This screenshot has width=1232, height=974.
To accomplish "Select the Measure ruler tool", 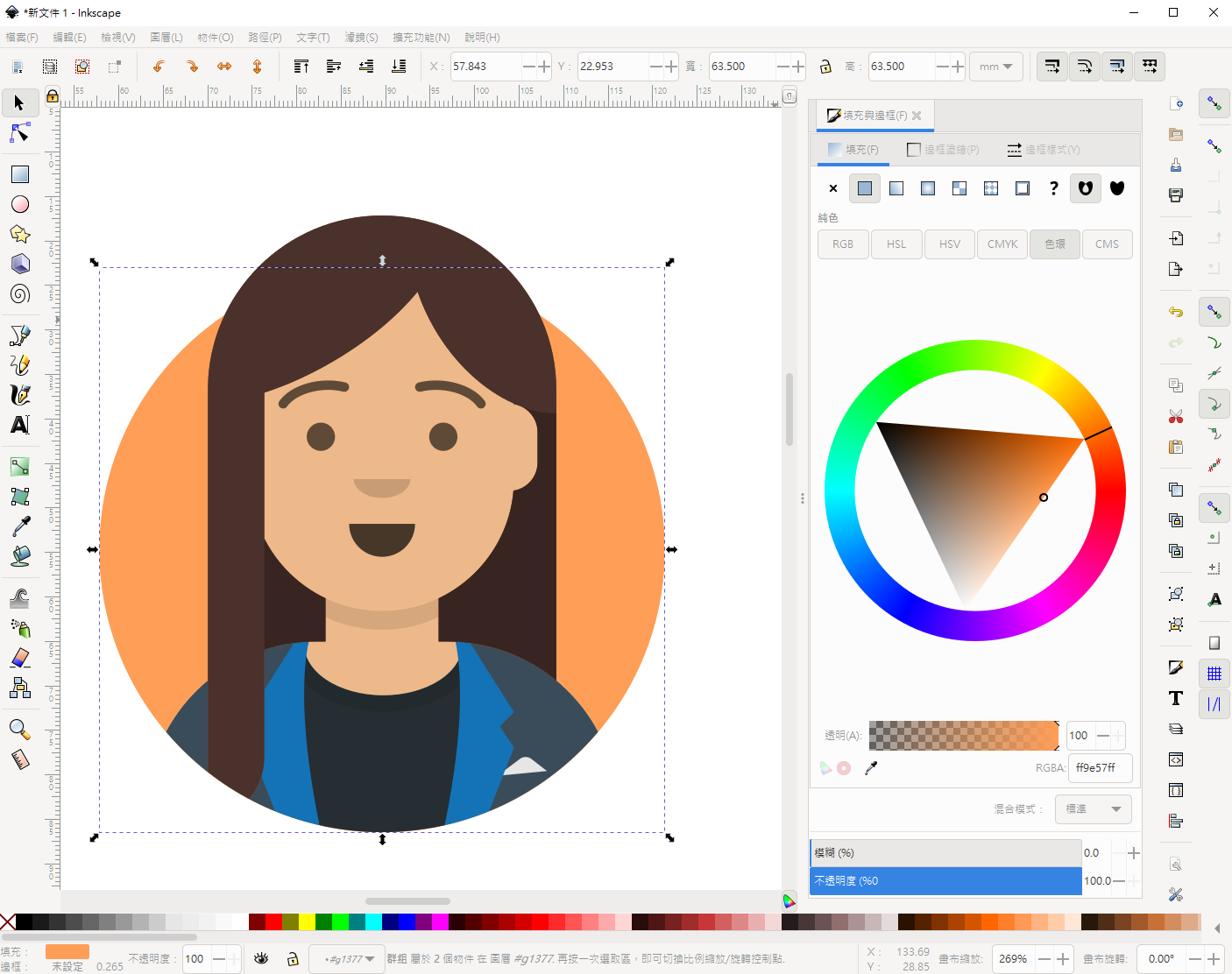I will tap(19, 759).
